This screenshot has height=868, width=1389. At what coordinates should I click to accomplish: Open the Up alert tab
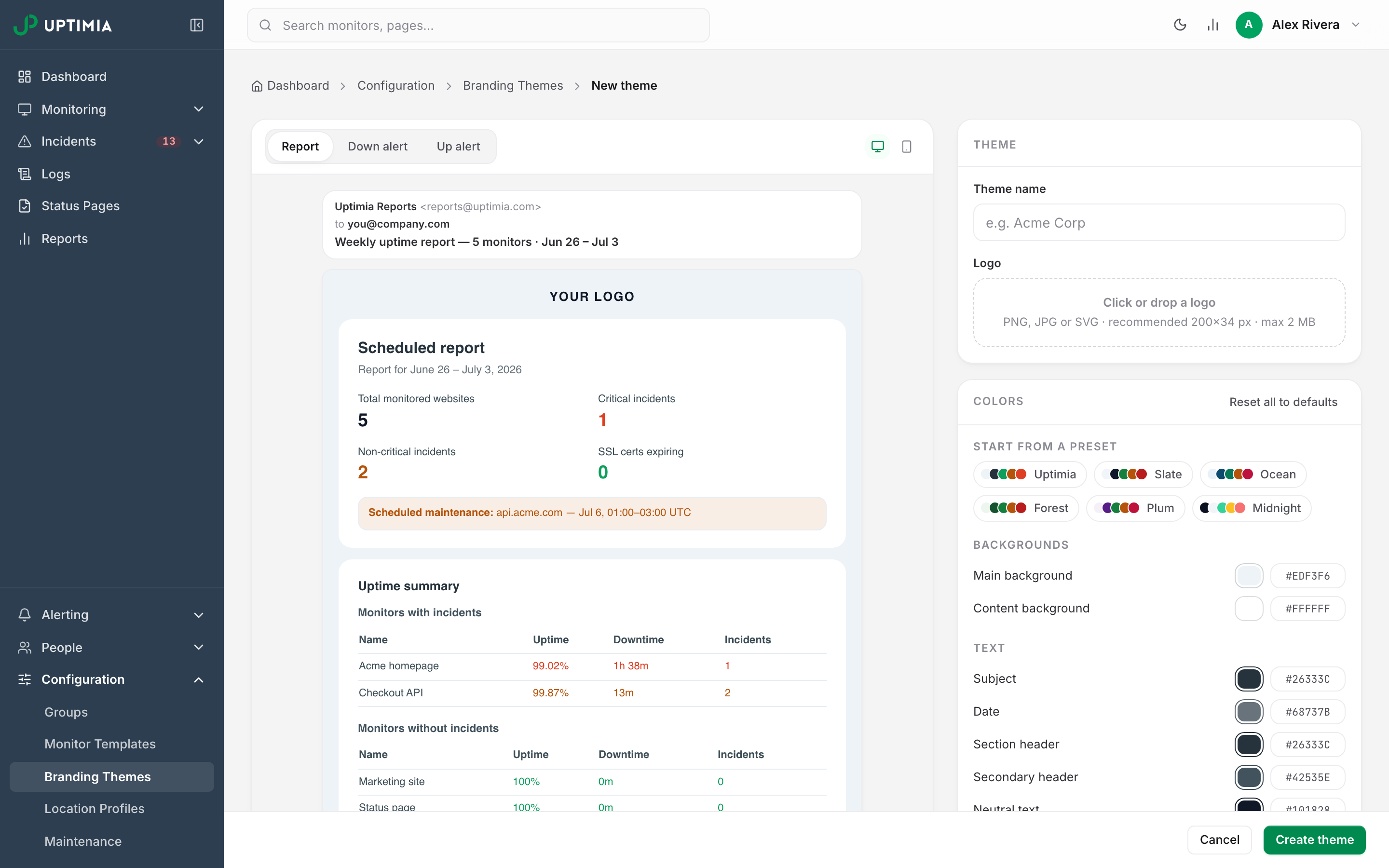click(x=458, y=147)
